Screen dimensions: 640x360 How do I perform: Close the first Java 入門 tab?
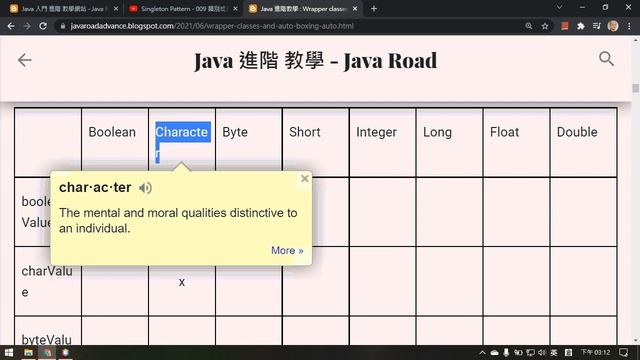coord(116,9)
